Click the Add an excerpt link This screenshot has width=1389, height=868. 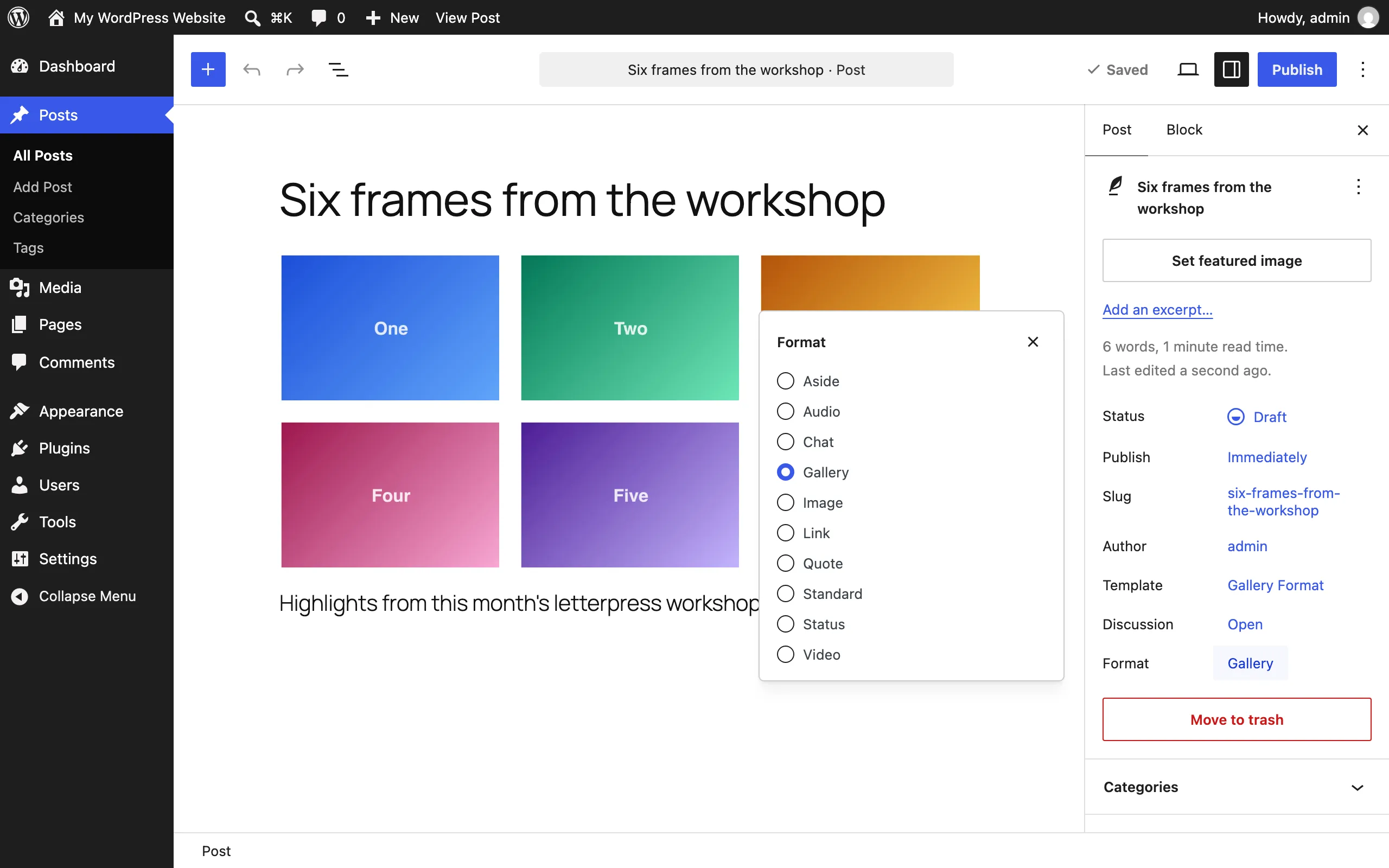click(1157, 310)
